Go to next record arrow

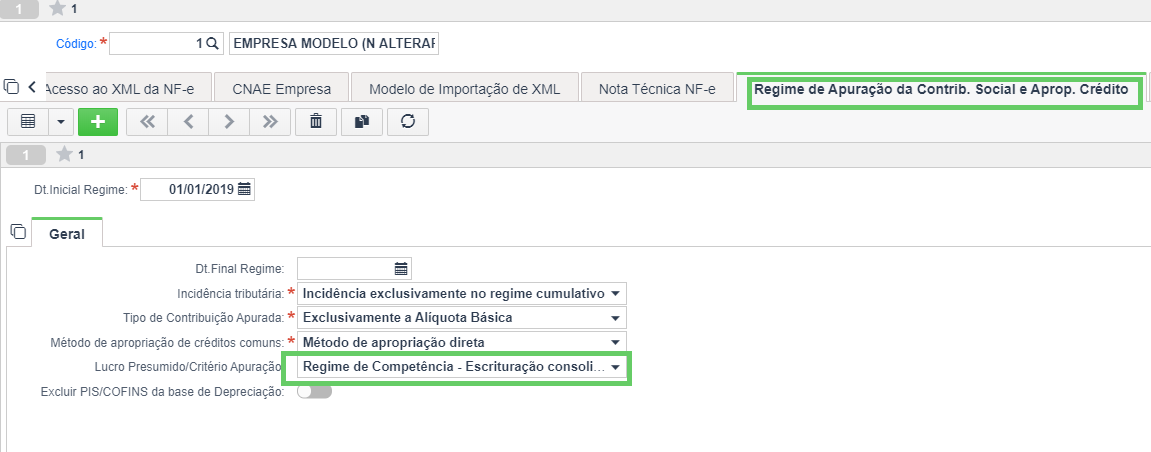[229, 122]
